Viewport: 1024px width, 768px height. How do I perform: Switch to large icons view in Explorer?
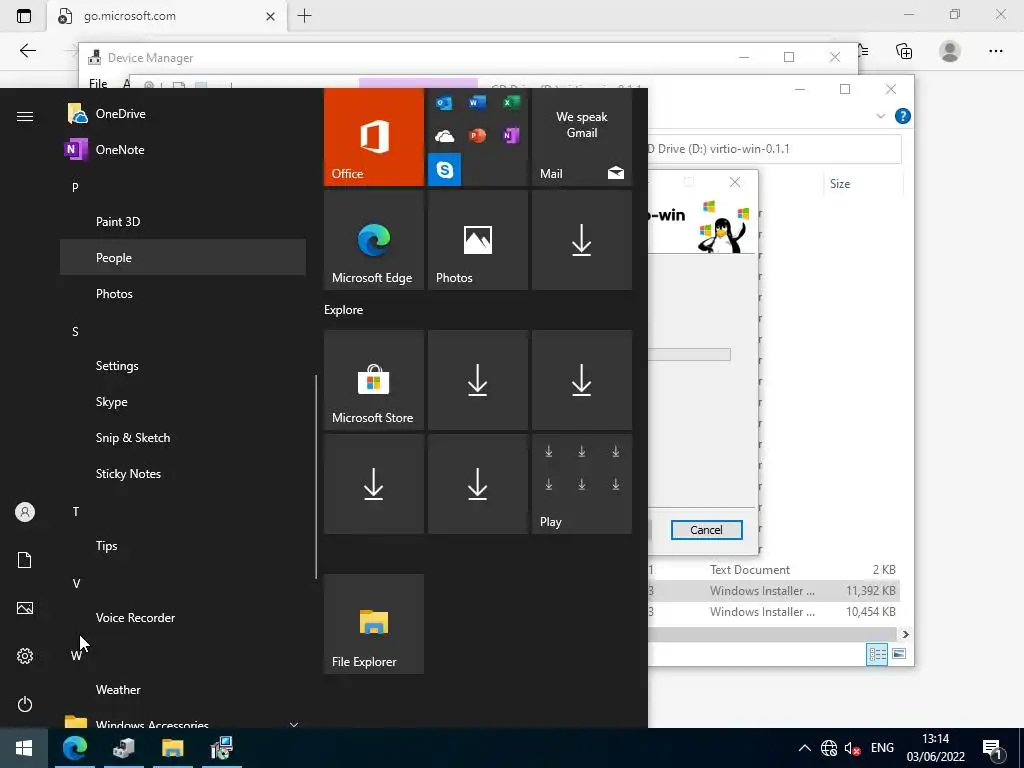pyautogui.click(x=899, y=654)
